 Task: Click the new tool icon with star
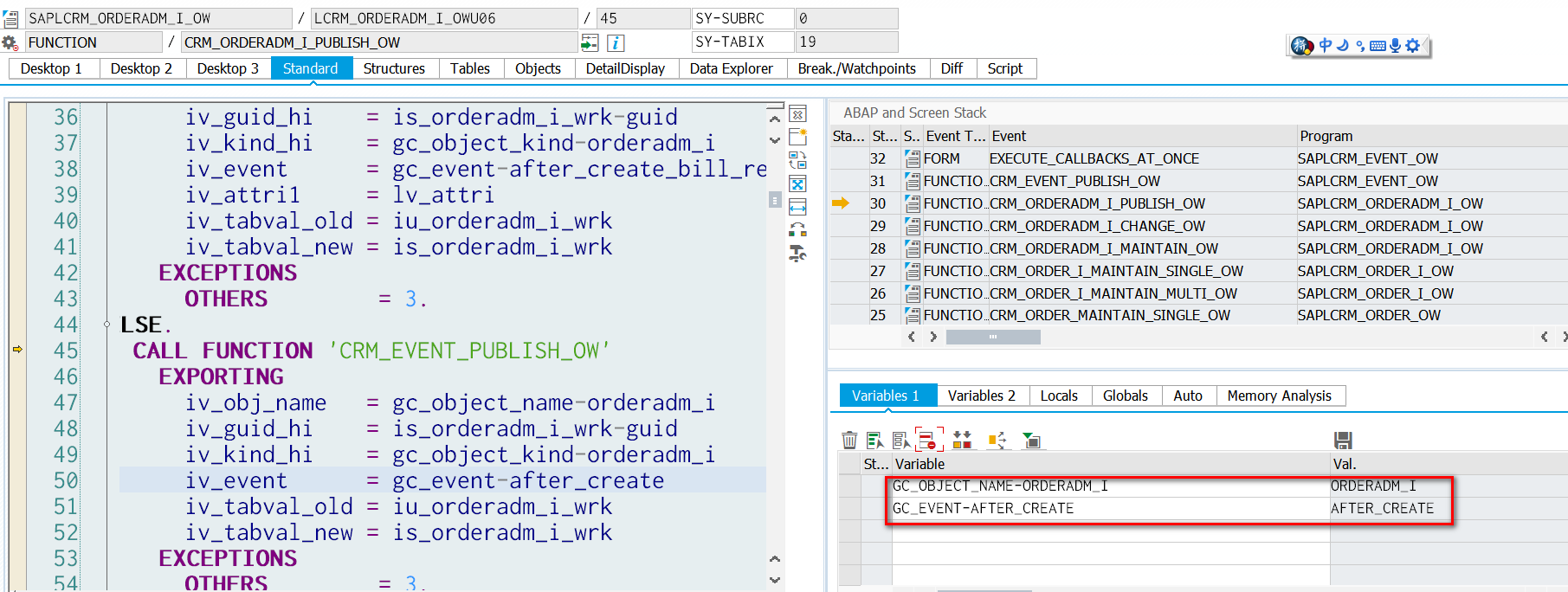coord(797,137)
